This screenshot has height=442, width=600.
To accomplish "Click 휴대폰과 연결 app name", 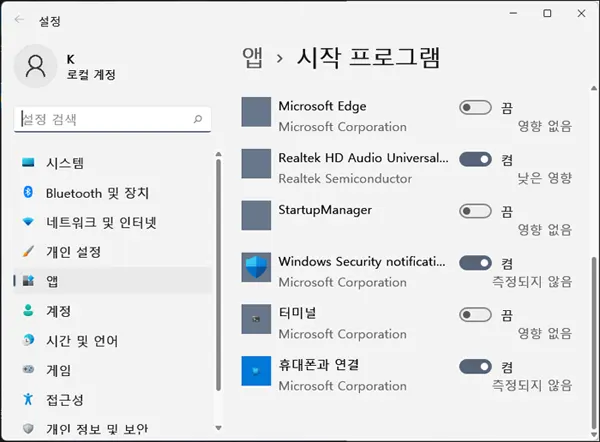I will point(319,364).
